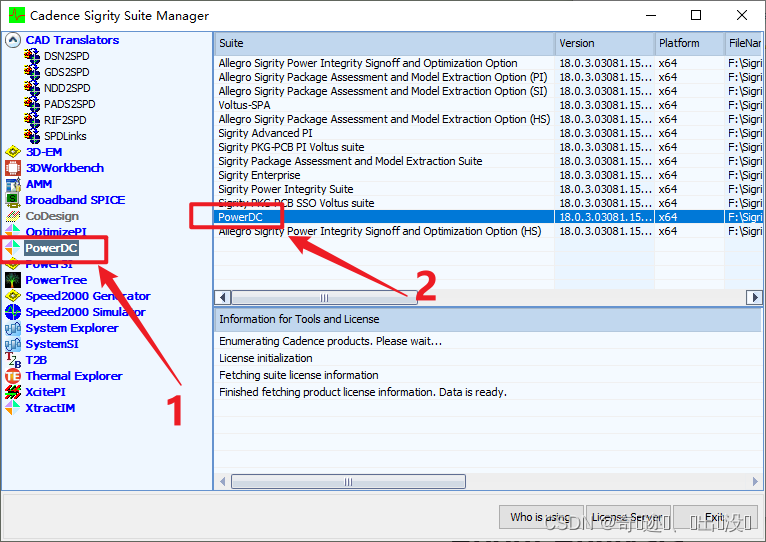Click the Speed2000 Simulator icon
Screen dimensions: 766x542
point(13,312)
